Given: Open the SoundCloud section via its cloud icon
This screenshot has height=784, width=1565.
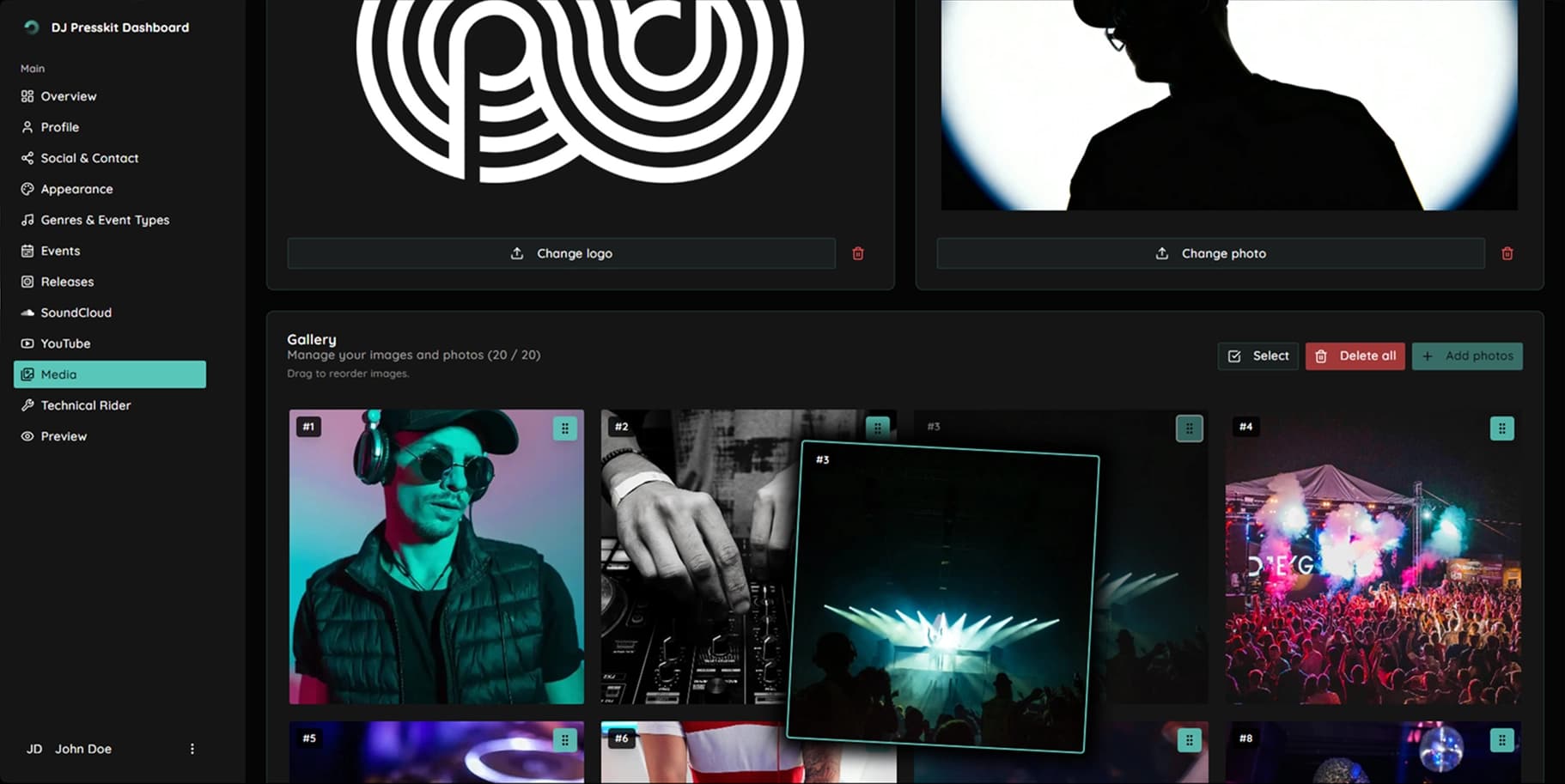Looking at the screenshot, I should pos(27,313).
